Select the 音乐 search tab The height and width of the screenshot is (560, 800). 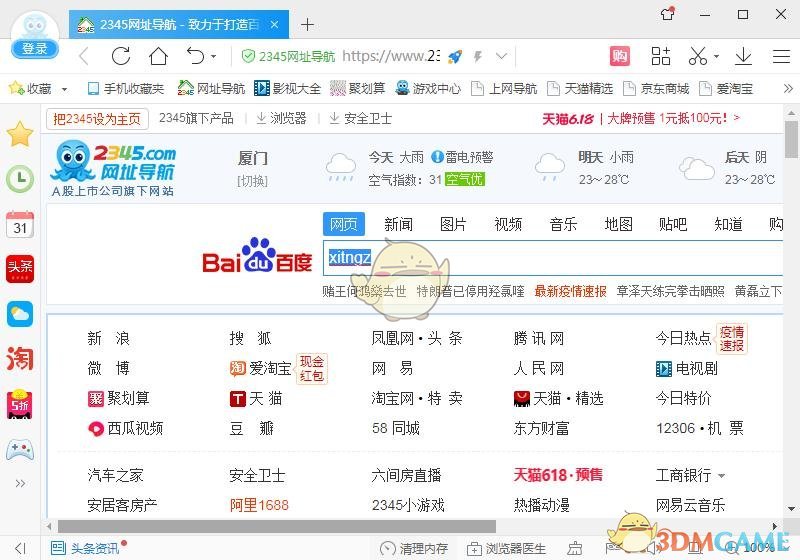(x=563, y=224)
